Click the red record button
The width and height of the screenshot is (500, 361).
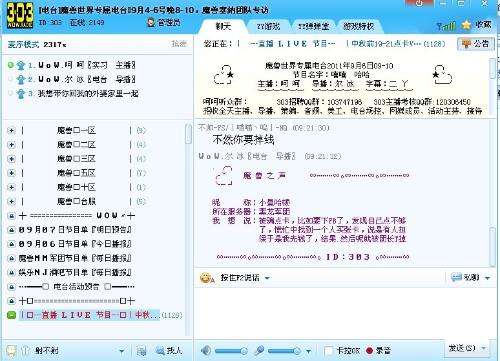coord(369,350)
